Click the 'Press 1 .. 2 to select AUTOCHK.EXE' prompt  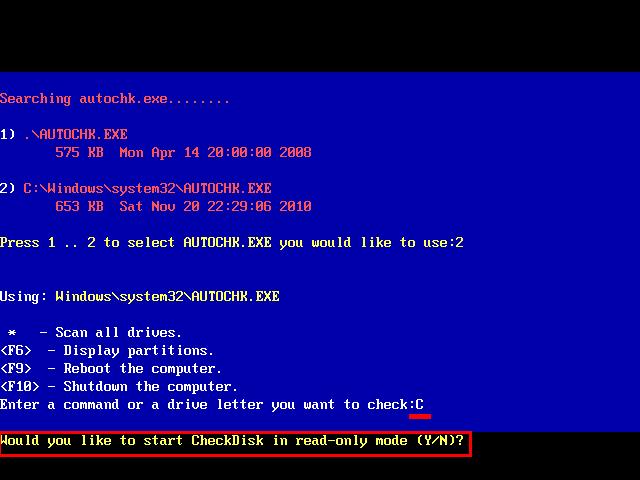232,243
